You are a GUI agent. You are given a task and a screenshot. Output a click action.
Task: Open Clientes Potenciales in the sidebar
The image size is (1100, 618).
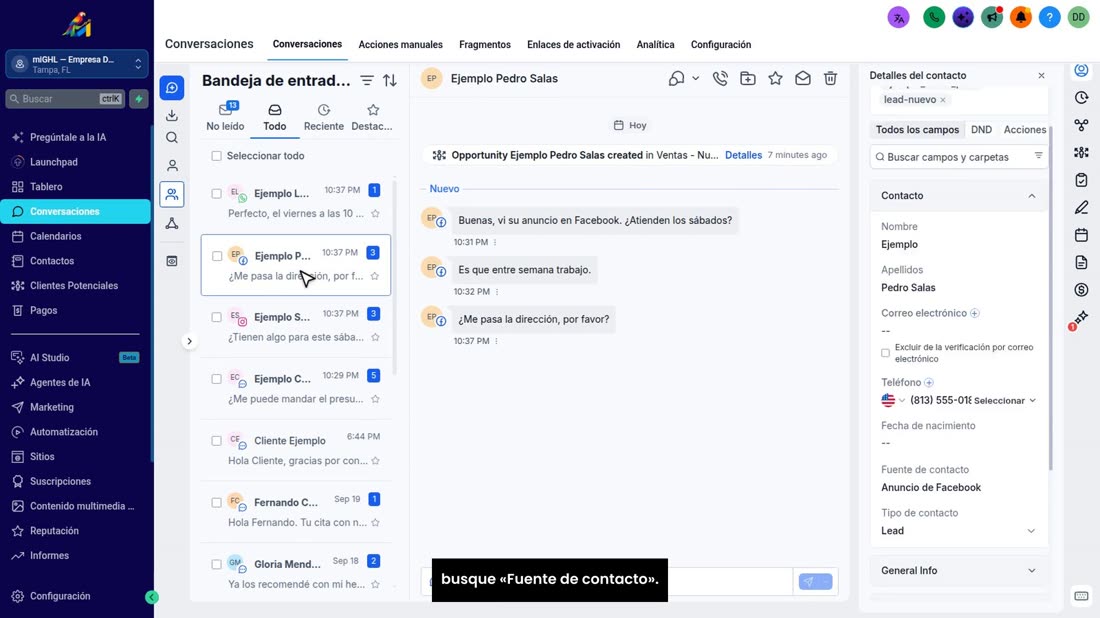click(76, 286)
